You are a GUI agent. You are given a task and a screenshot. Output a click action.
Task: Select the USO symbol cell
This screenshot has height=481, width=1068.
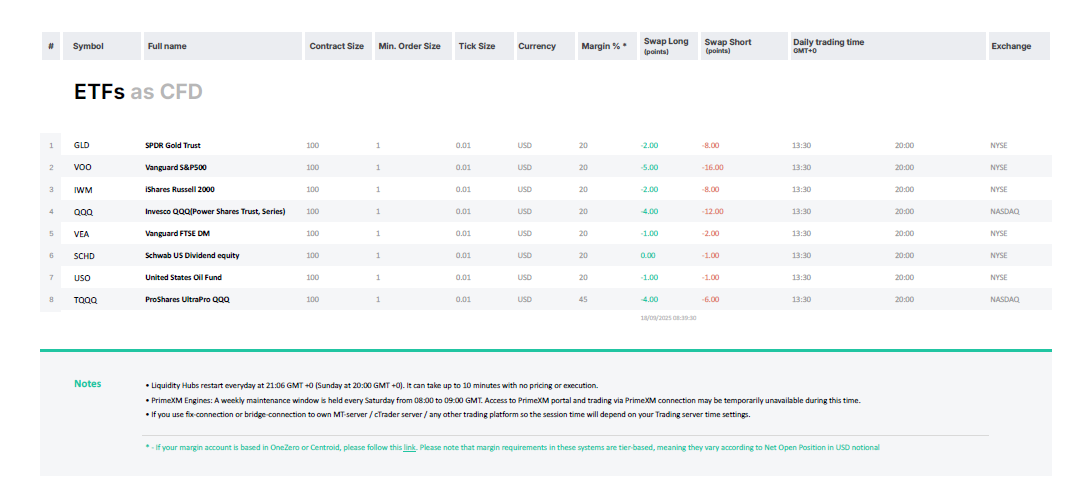pyautogui.click(x=82, y=278)
